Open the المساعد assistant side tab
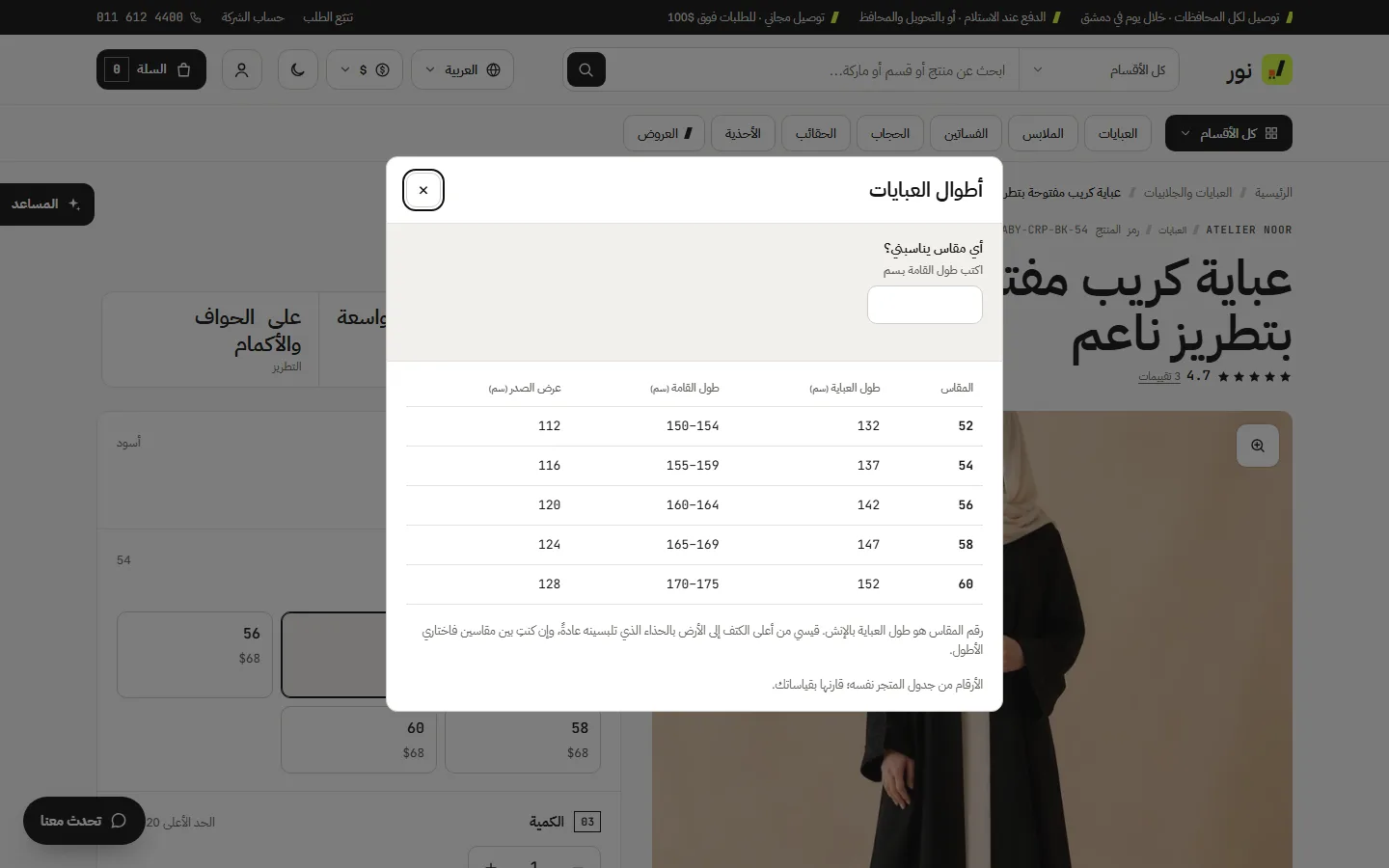The width and height of the screenshot is (1389, 868). (x=46, y=204)
